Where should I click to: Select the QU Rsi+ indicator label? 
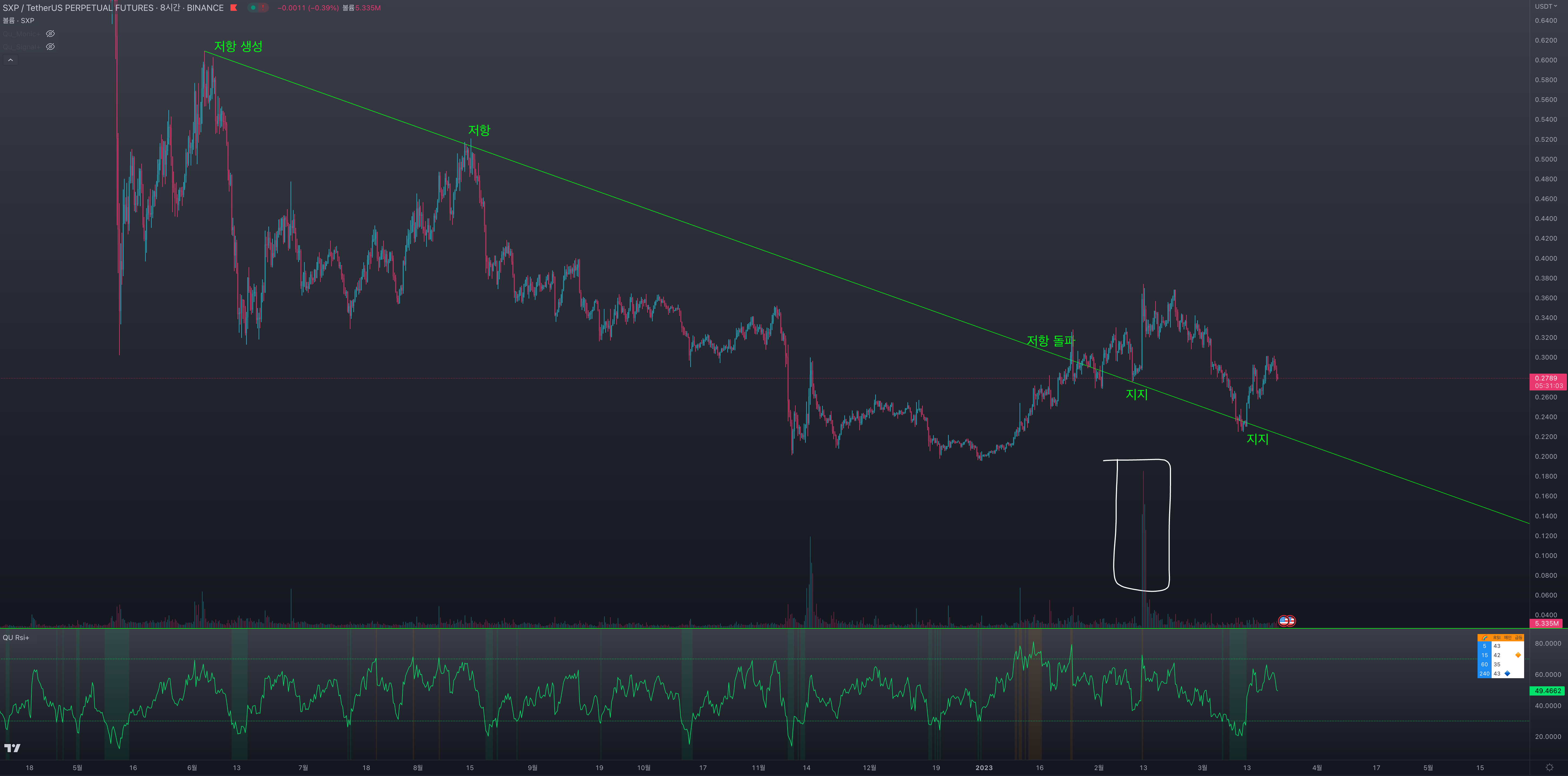[x=16, y=638]
